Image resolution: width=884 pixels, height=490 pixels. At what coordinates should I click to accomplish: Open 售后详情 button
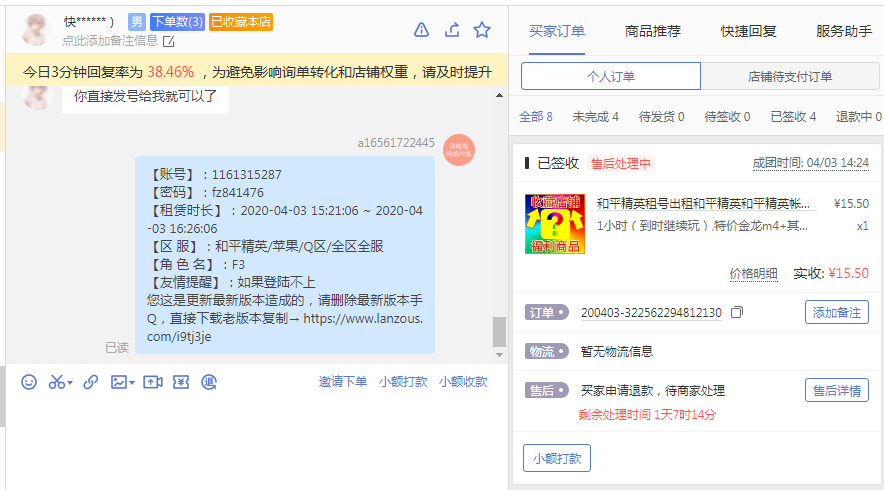coord(837,390)
